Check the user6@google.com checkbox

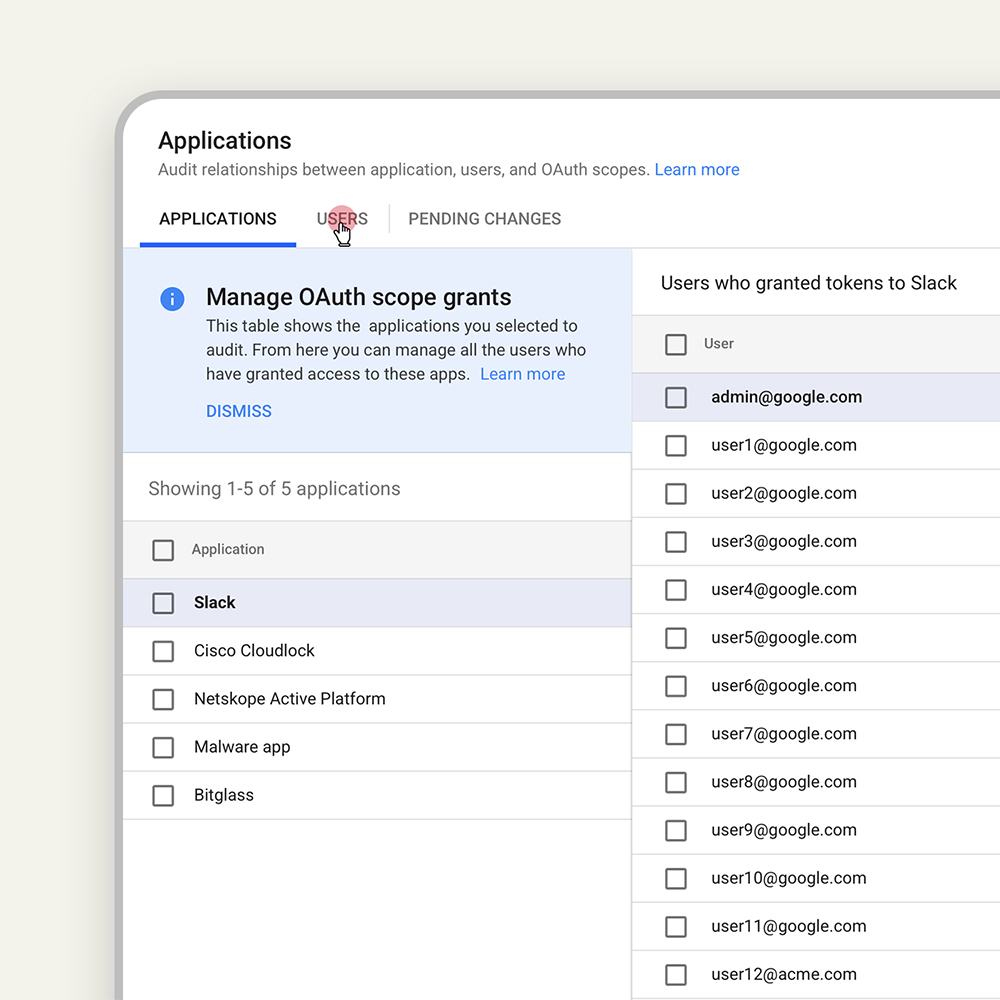[x=676, y=686]
